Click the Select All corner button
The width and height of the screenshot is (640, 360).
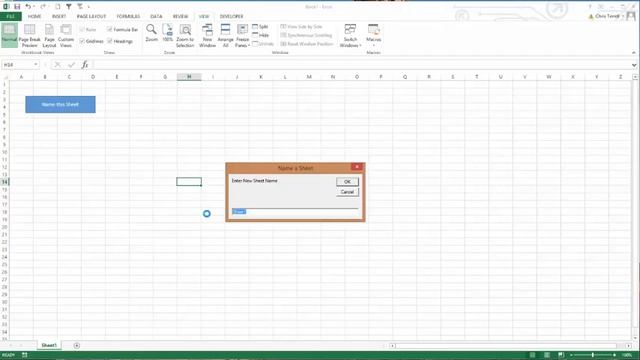(x=5, y=77)
